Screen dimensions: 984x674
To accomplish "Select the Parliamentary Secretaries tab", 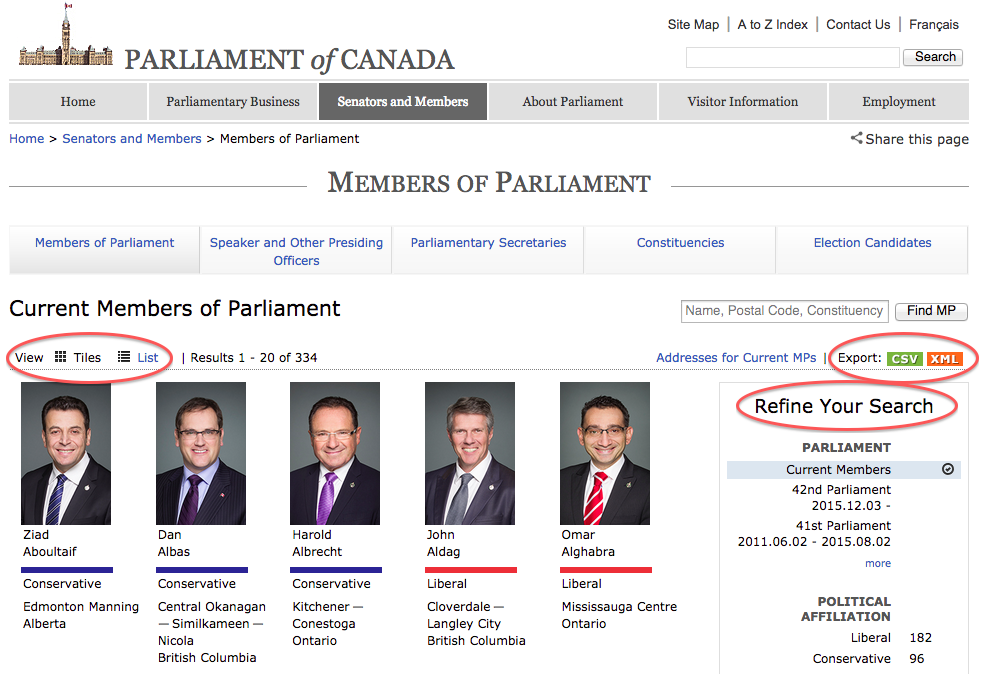I will [488, 243].
